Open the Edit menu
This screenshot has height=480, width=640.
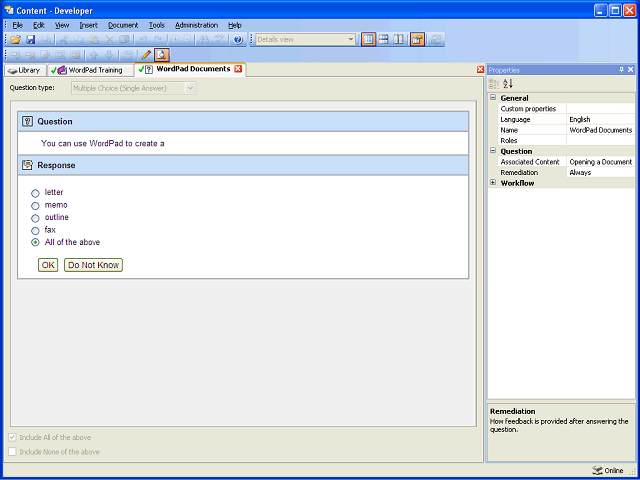pyautogui.click(x=39, y=25)
